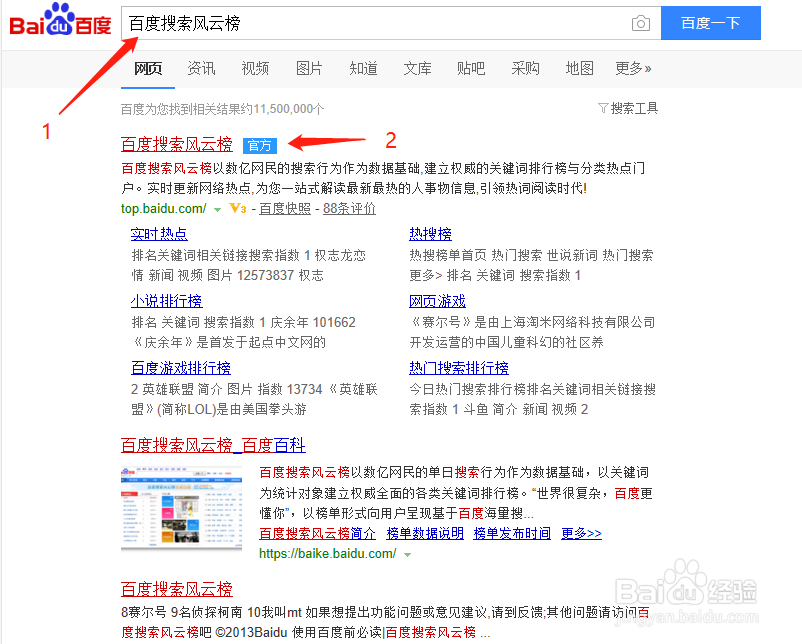Click snippet text 《赛尔号》是由上海淘米网络科技有限公司
The height and width of the screenshot is (644, 802).
coord(532,322)
